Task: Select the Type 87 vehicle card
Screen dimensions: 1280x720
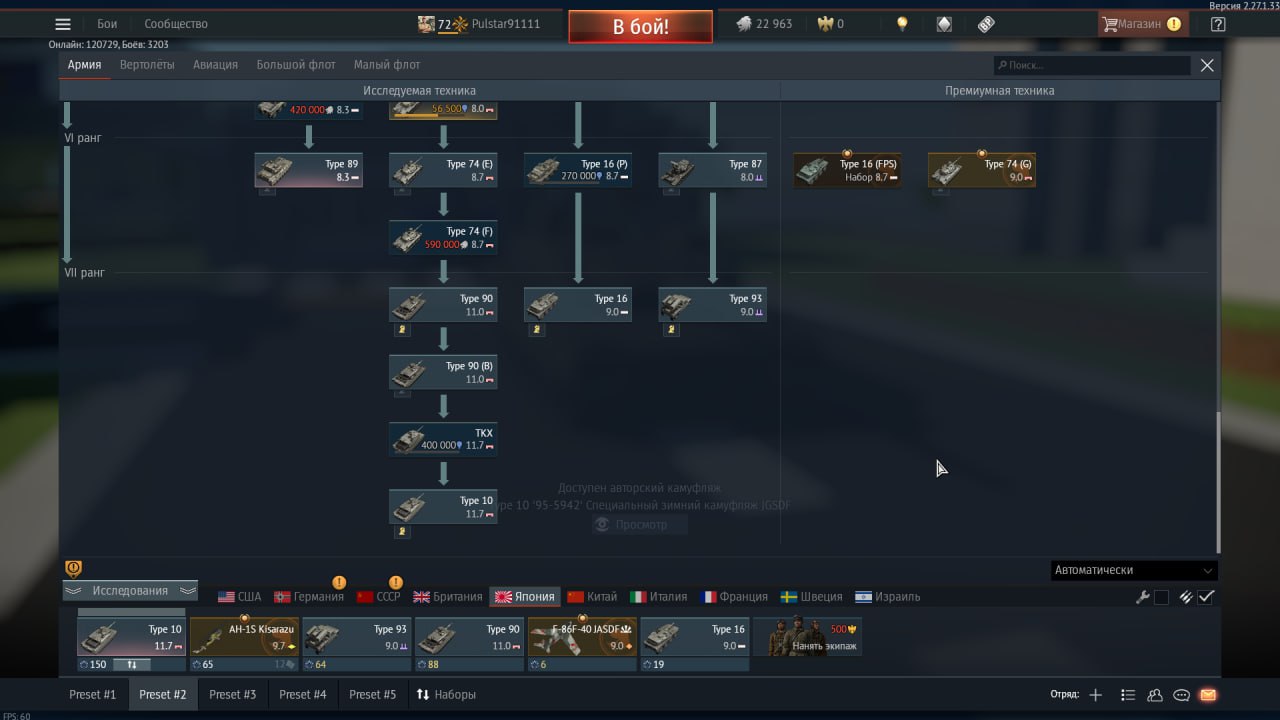Action: (713, 170)
